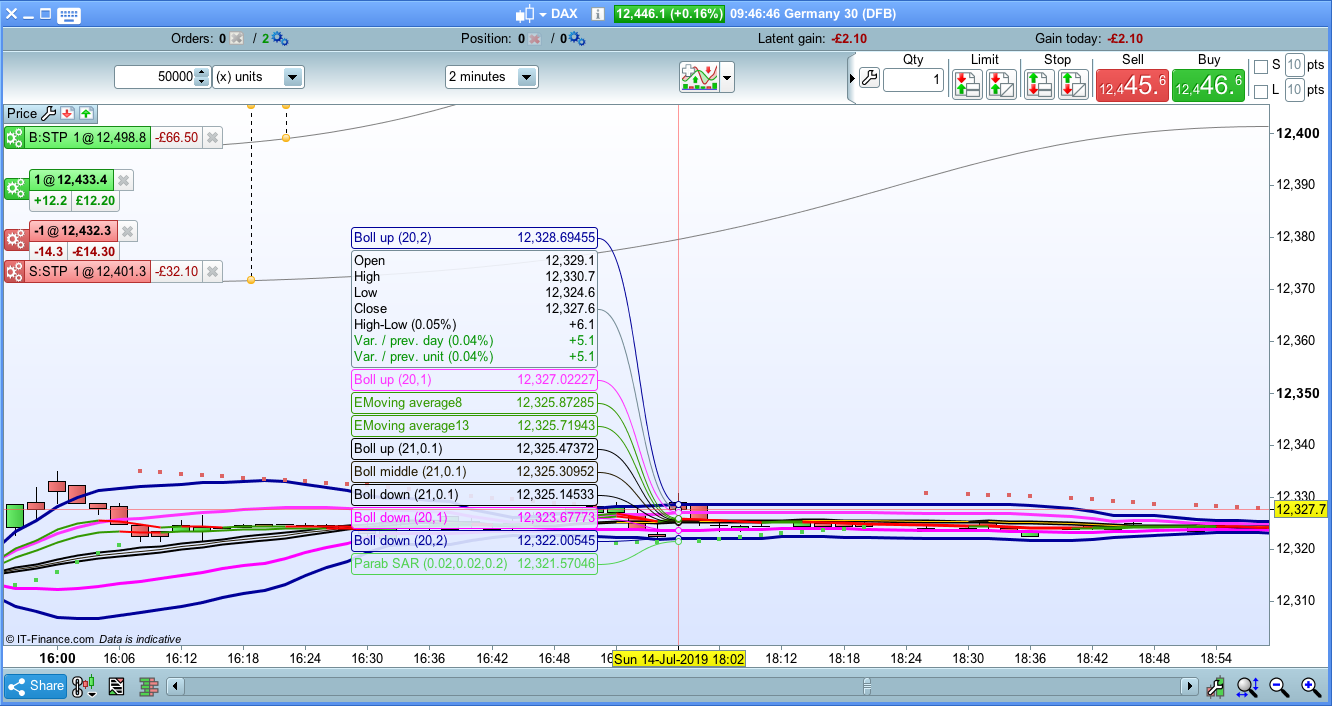The image size is (1332, 706).
Task: Click the zoom in magnifier icon
Action: pyautogui.click(x=1311, y=686)
